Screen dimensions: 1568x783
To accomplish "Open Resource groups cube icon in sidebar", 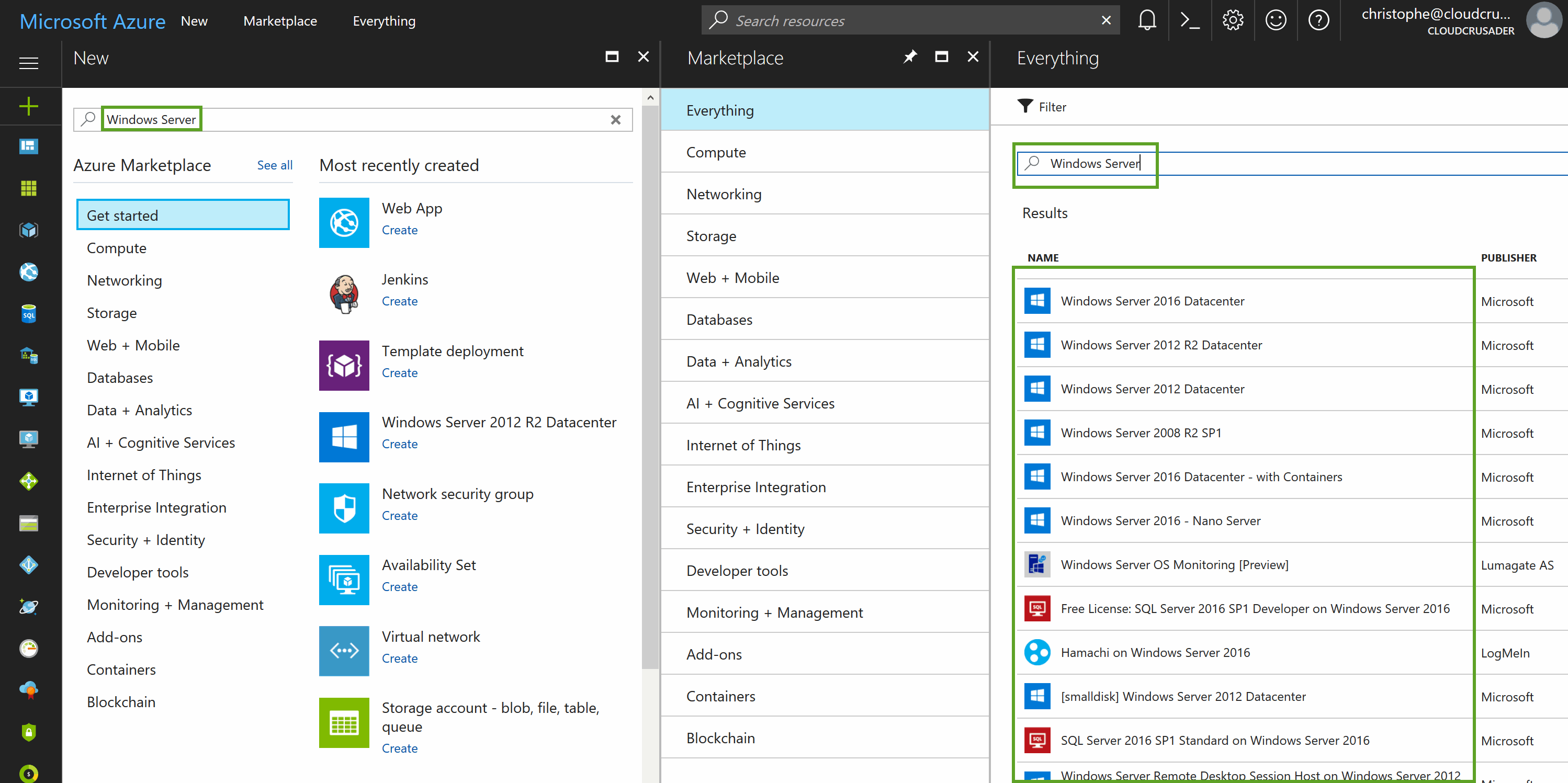I will pos(29,230).
